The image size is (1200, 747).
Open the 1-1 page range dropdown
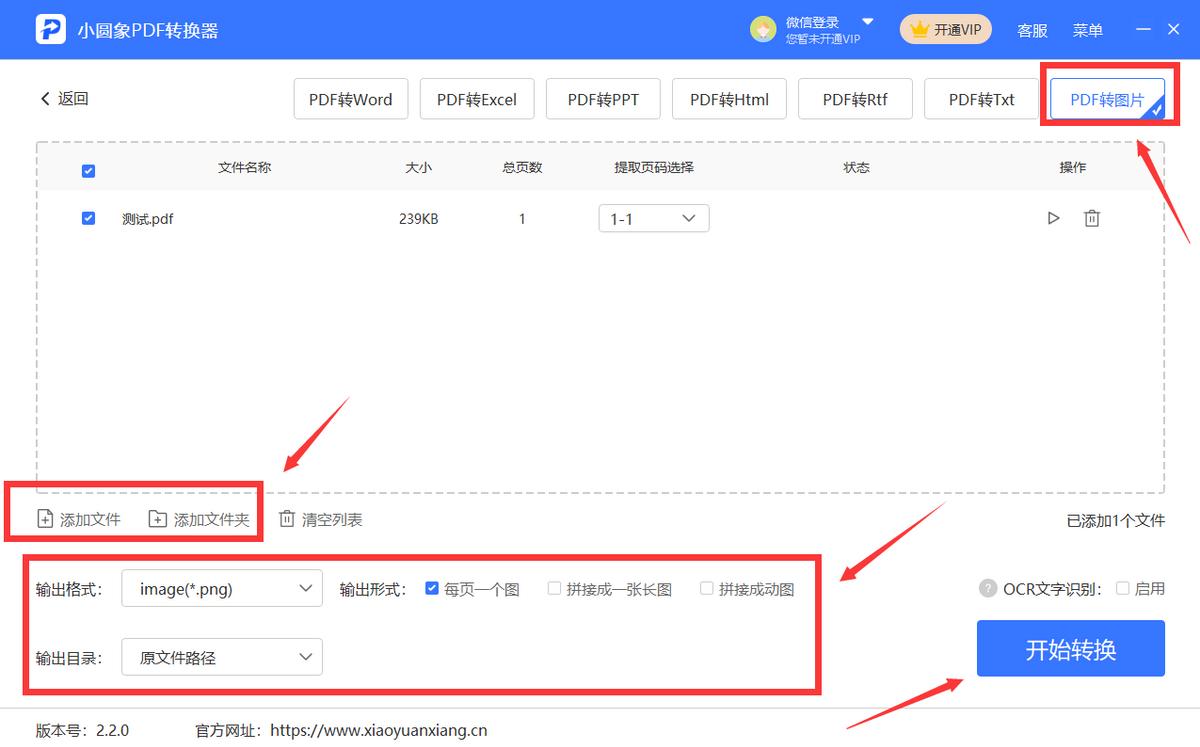653,218
